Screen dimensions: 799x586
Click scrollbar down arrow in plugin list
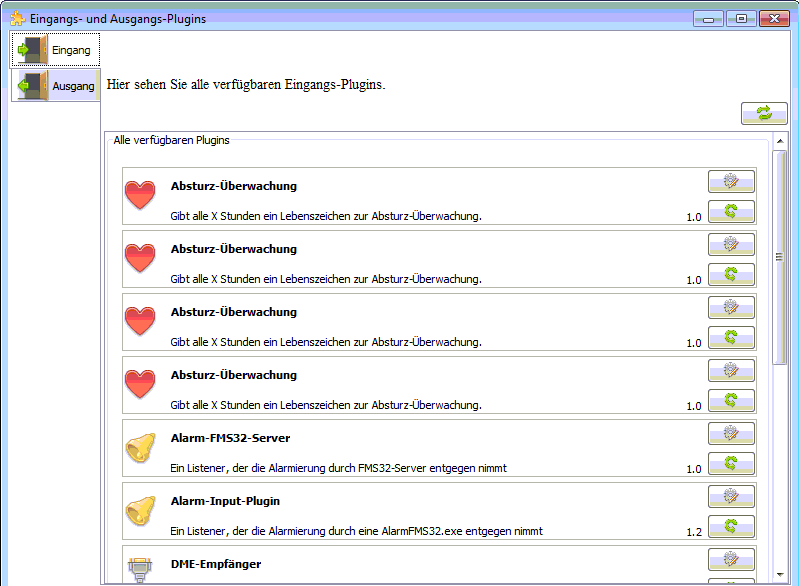click(779, 575)
